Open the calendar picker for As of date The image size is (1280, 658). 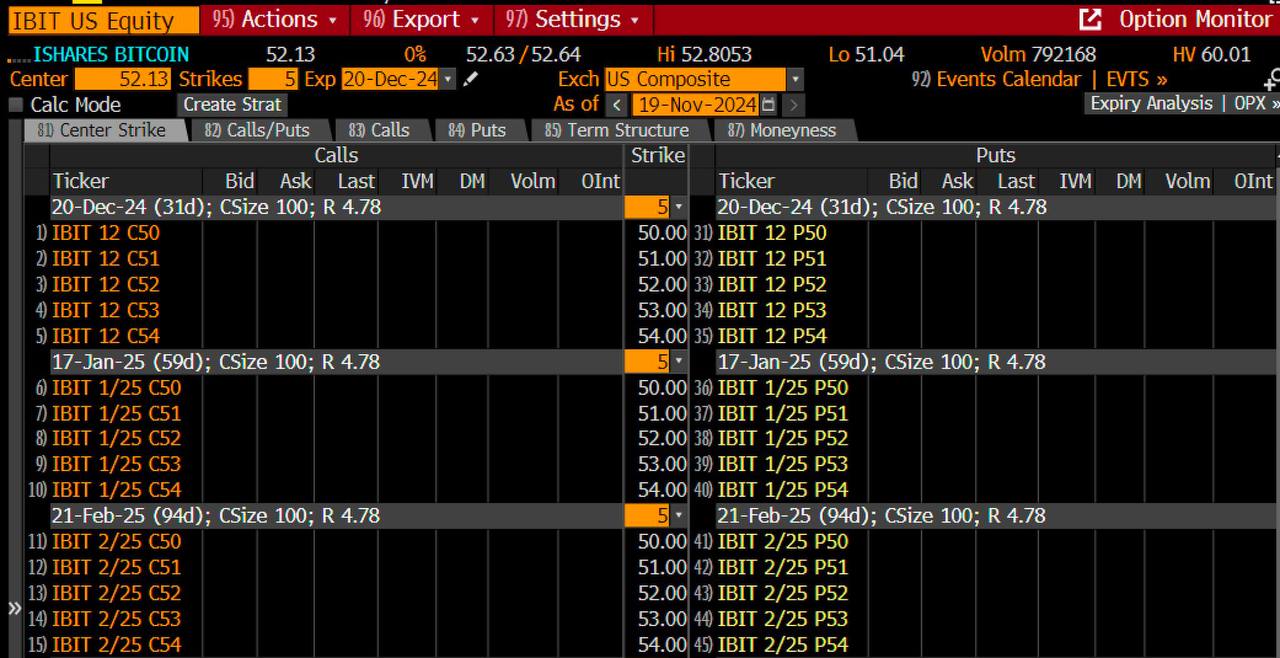[768, 104]
